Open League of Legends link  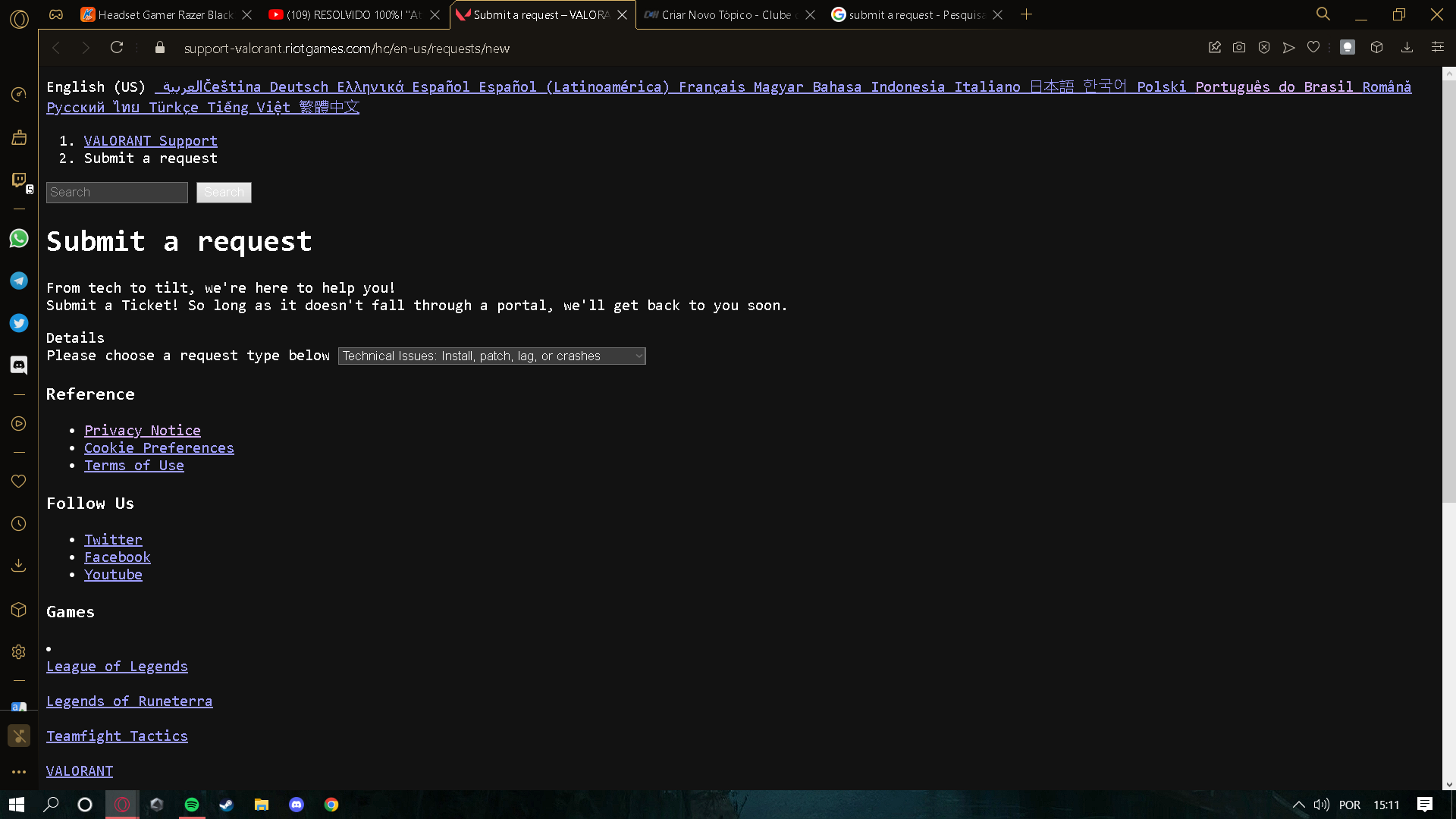pyautogui.click(x=117, y=667)
